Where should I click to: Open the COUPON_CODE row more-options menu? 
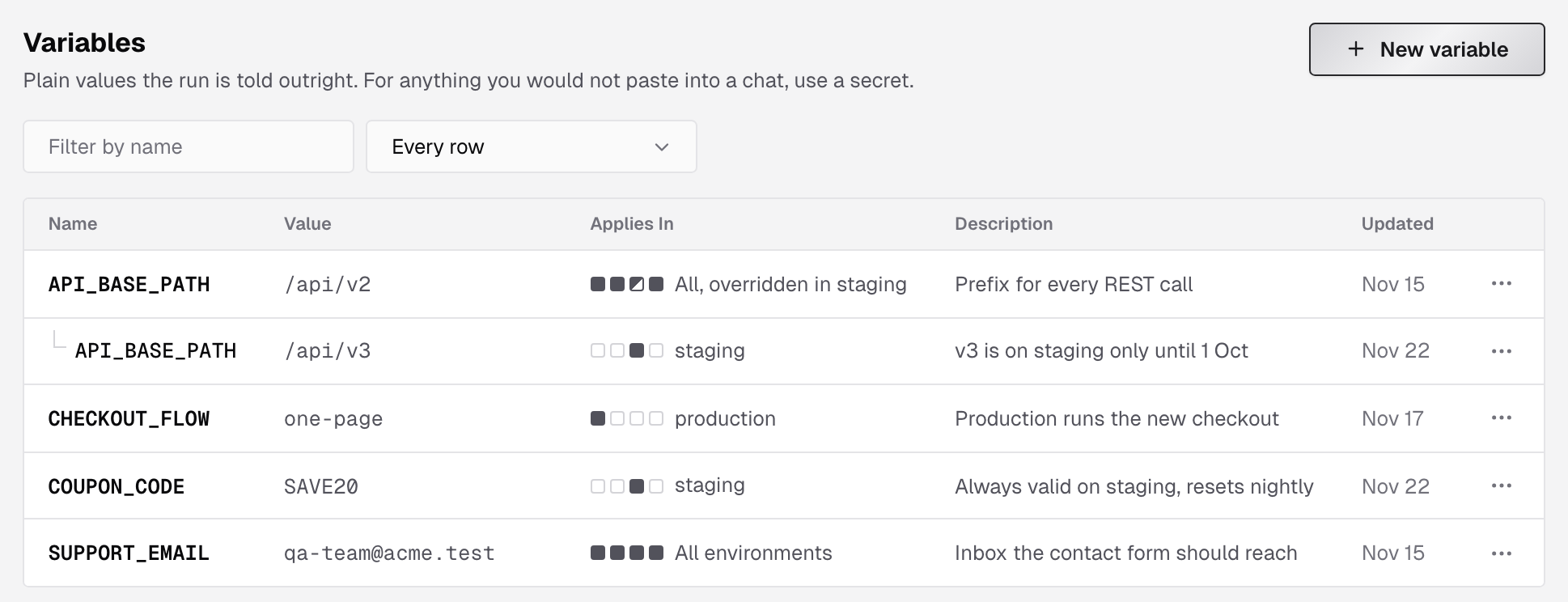(x=1502, y=485)
